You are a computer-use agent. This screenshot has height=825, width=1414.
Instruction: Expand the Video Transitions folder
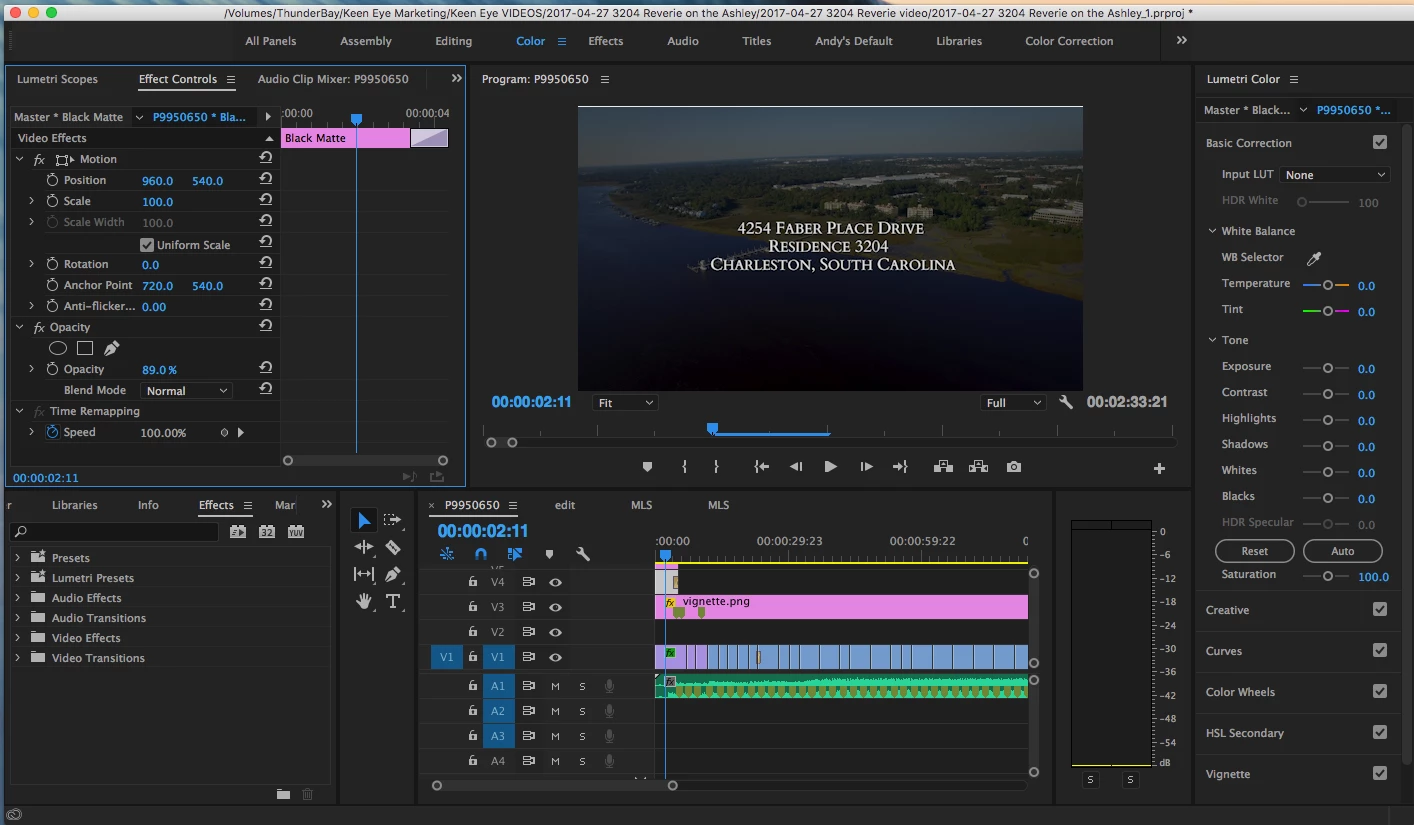[x=18, y=658]
